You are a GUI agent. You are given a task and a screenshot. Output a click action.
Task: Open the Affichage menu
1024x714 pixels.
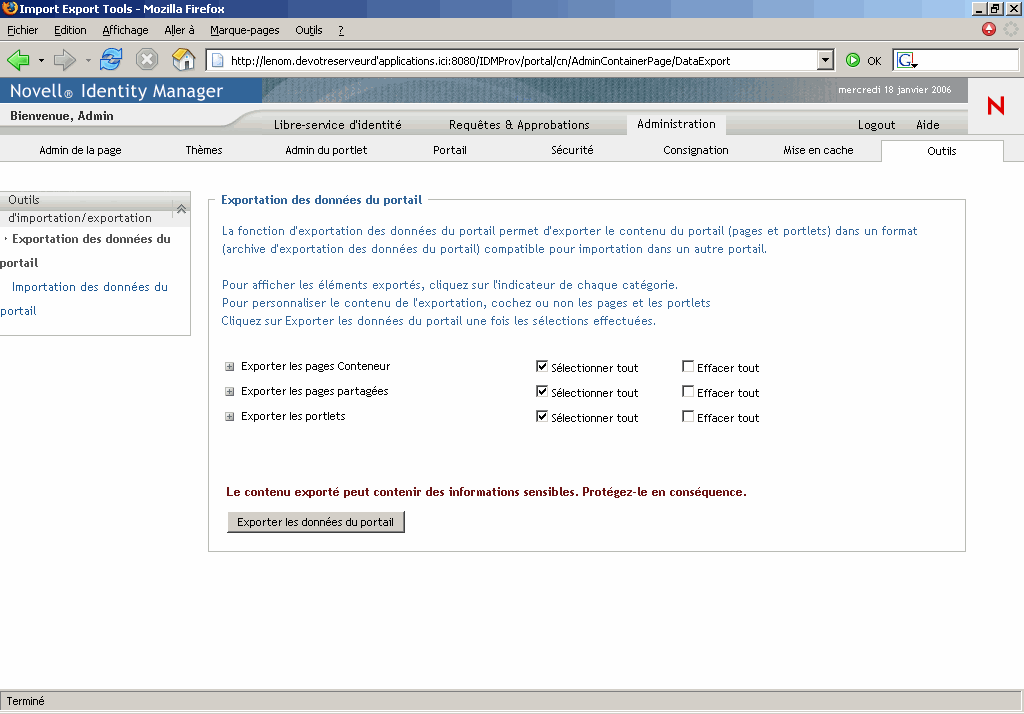[125, 30]
